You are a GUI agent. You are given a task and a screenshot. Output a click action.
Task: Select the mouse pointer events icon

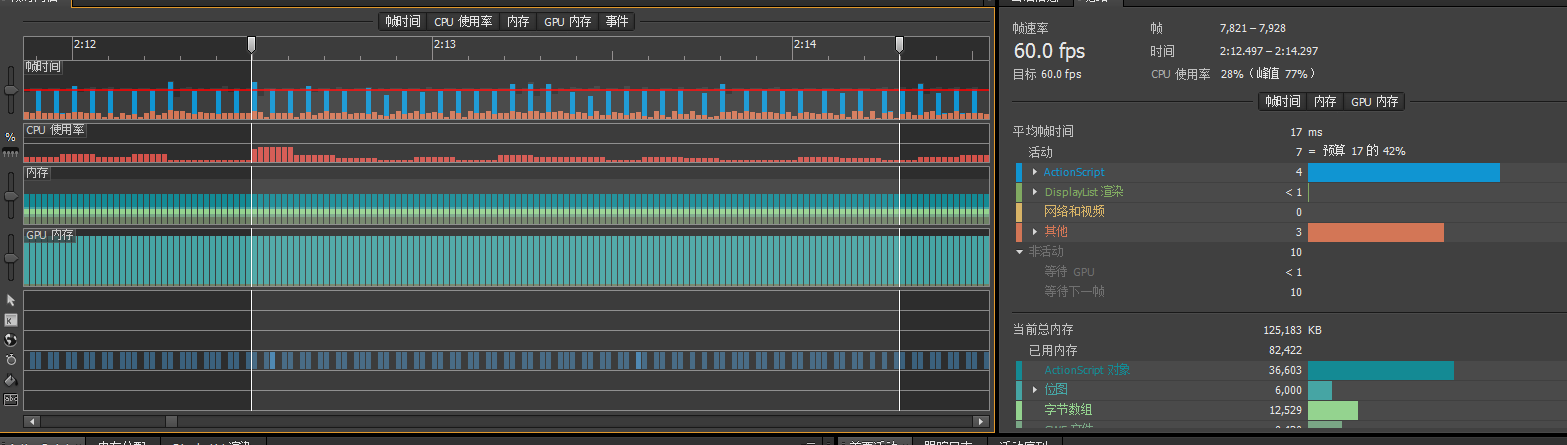click(11, 300)
